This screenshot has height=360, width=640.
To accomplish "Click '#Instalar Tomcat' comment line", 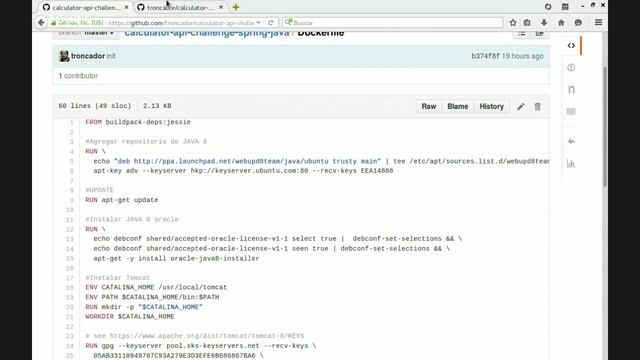I will click(x=118, y=278).
